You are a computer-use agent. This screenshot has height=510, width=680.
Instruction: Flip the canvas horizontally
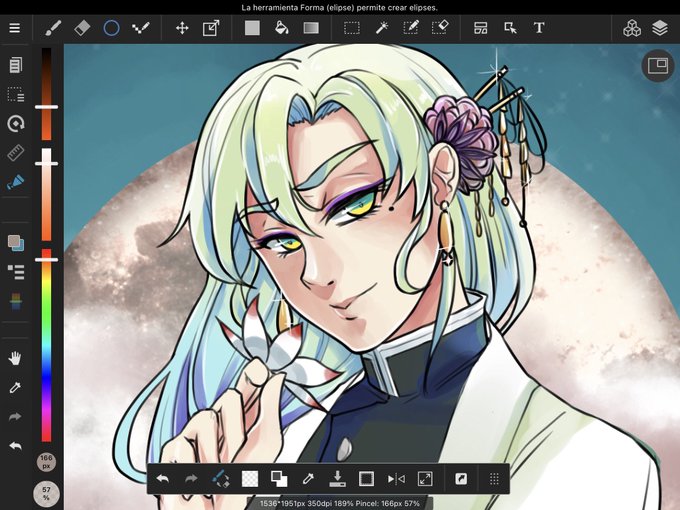tap(396, 479)
